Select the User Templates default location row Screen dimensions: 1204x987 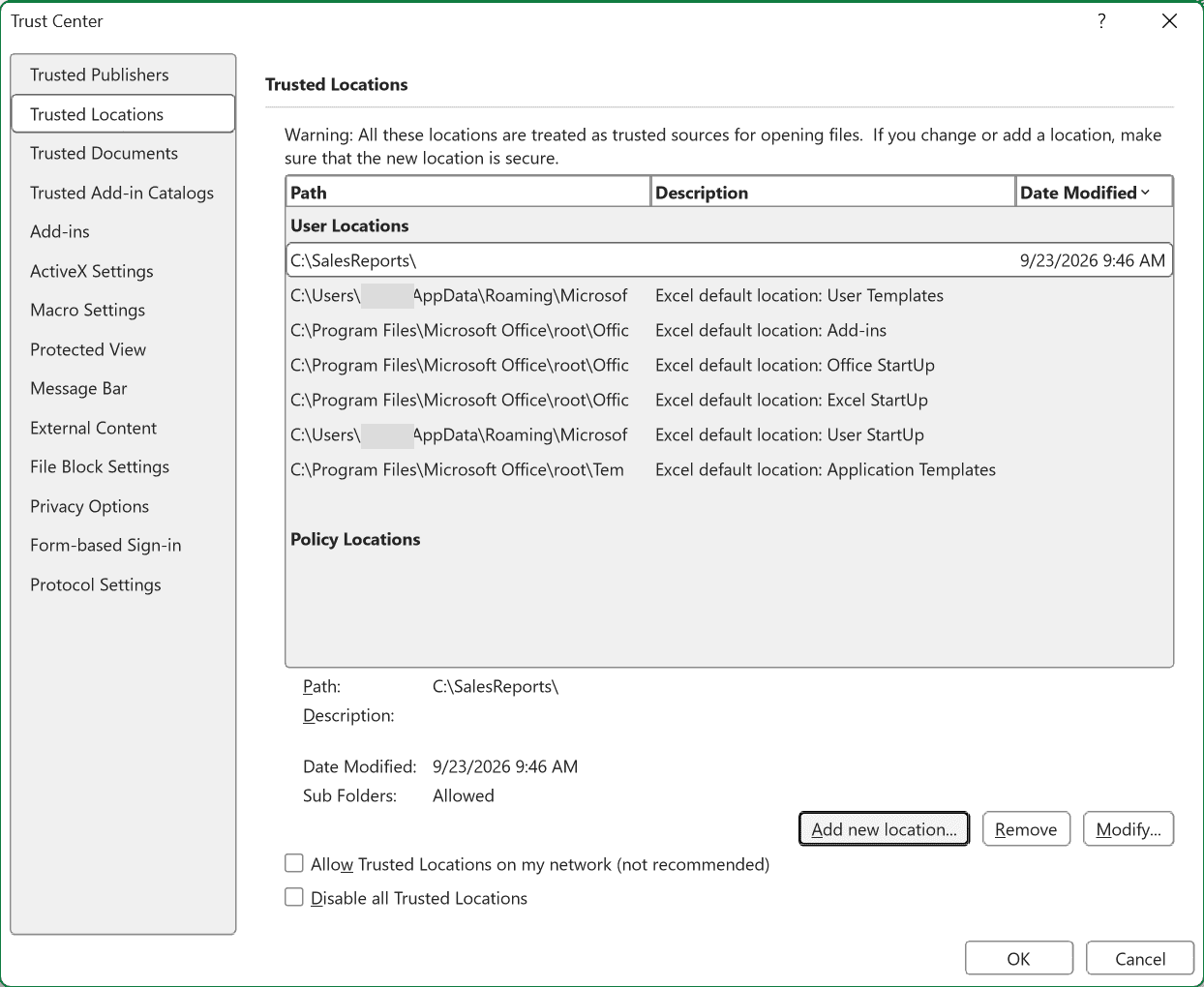(x=730, y=295)
